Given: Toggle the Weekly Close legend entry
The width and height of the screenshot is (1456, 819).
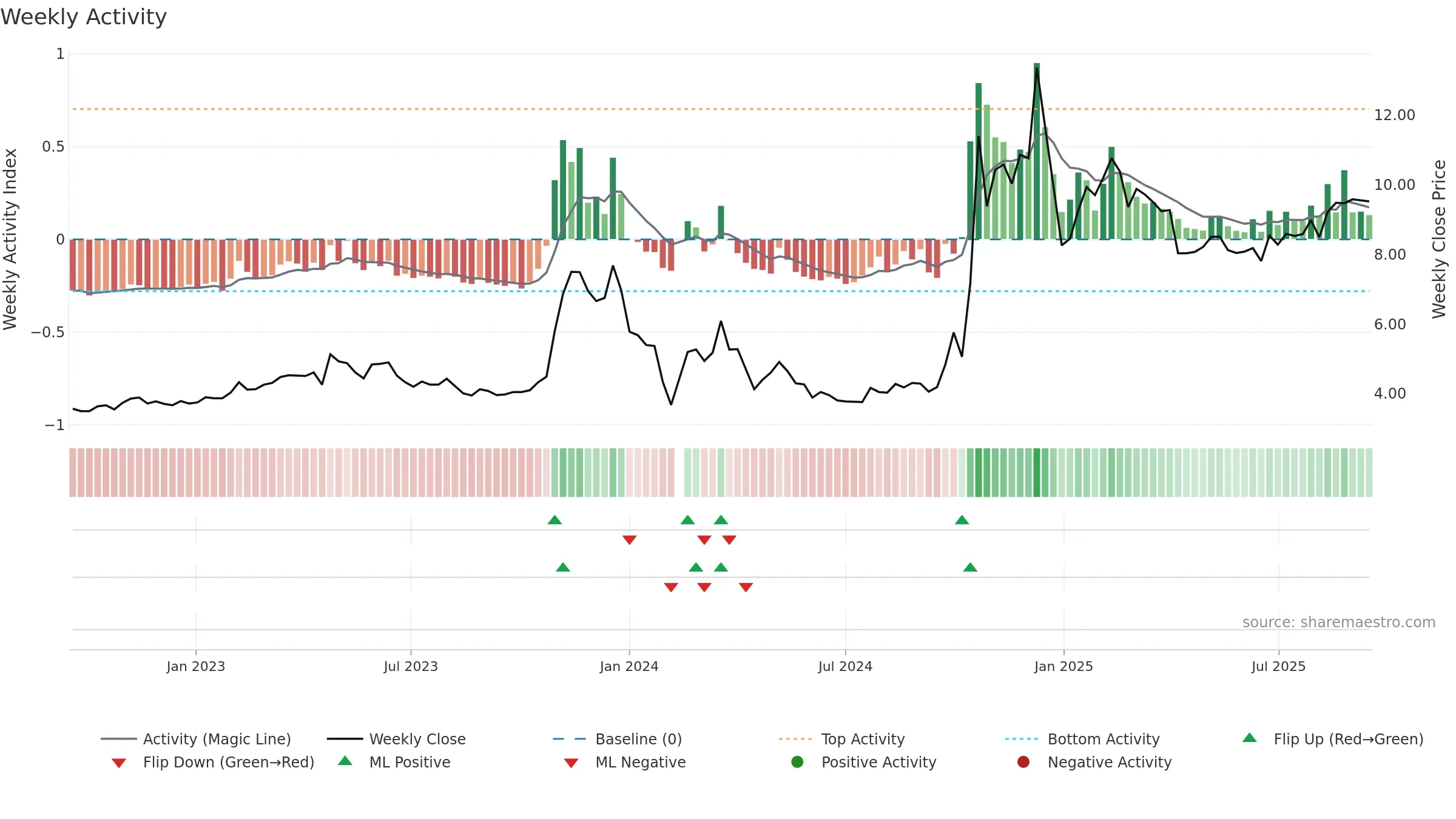Looking at the screenshot, I should click(396, 739).
